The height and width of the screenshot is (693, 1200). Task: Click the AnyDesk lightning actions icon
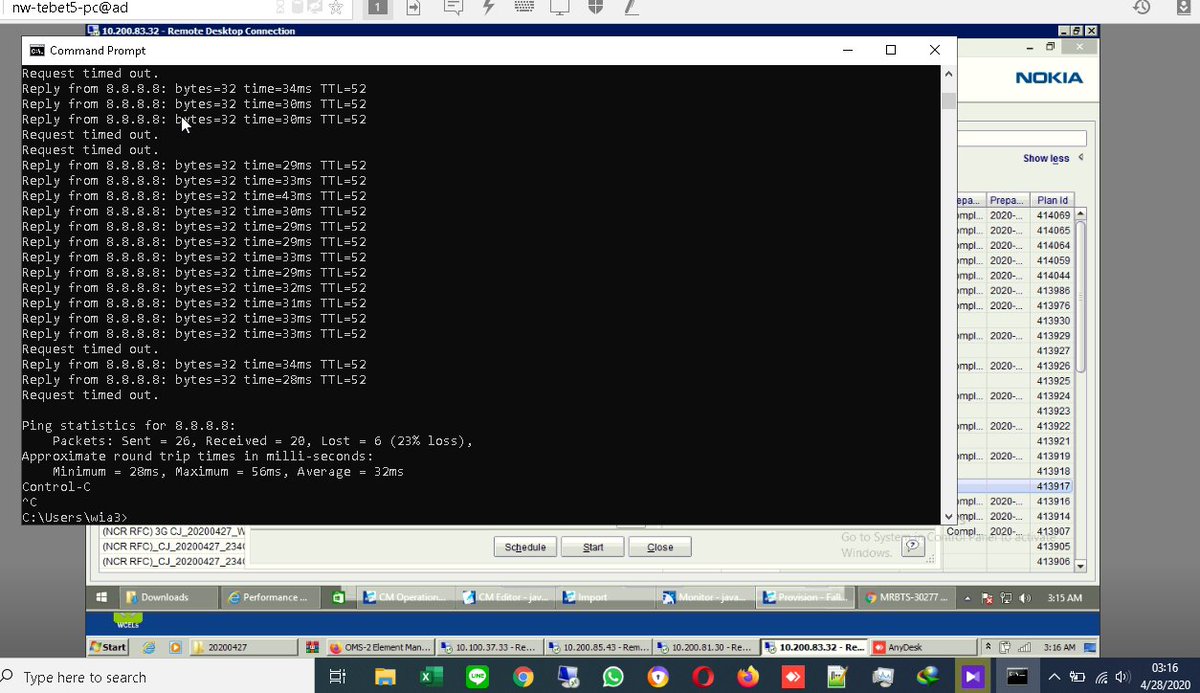click(488, 8)
